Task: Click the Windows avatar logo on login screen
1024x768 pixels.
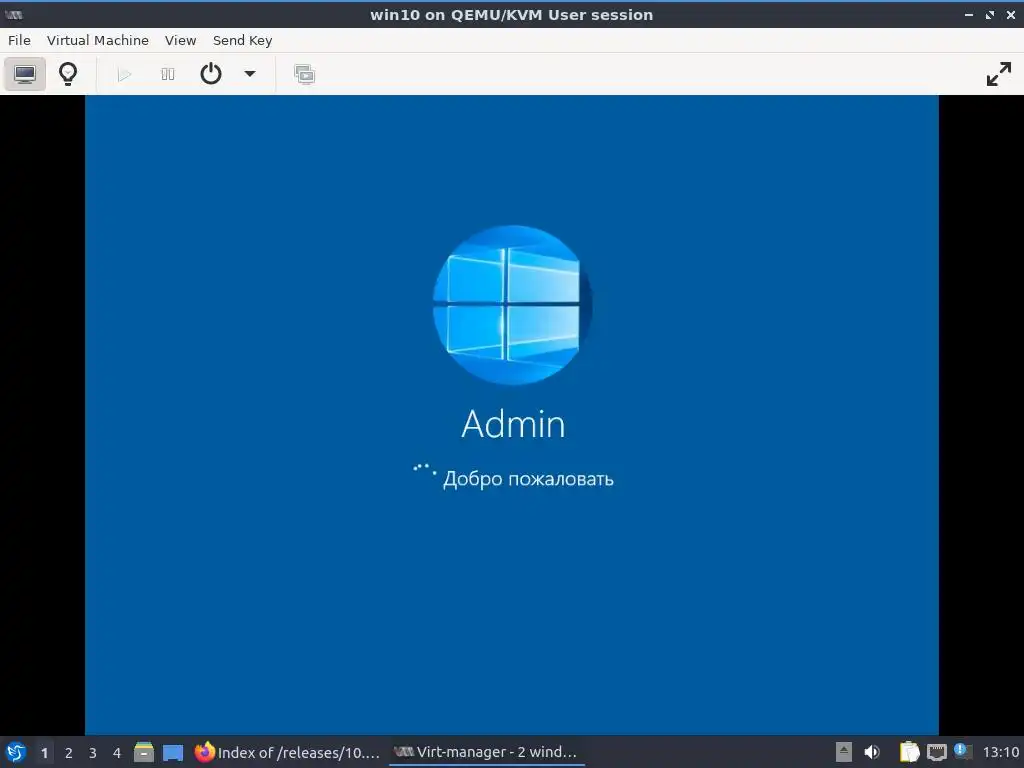Action: [x=513, y=305]
